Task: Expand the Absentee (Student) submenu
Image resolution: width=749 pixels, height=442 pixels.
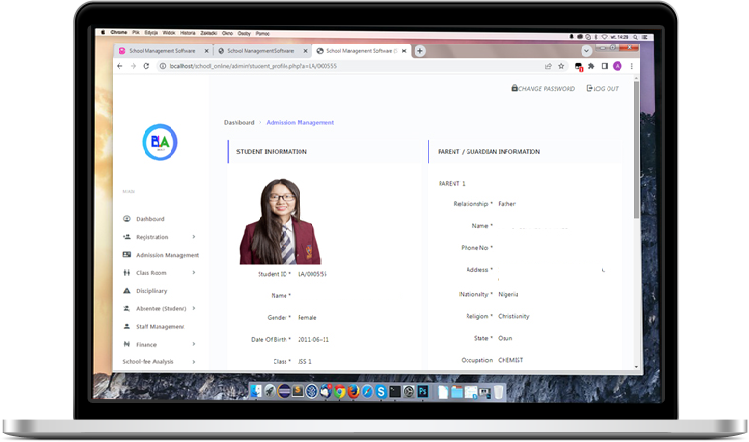Action: [x=193, y=309]
